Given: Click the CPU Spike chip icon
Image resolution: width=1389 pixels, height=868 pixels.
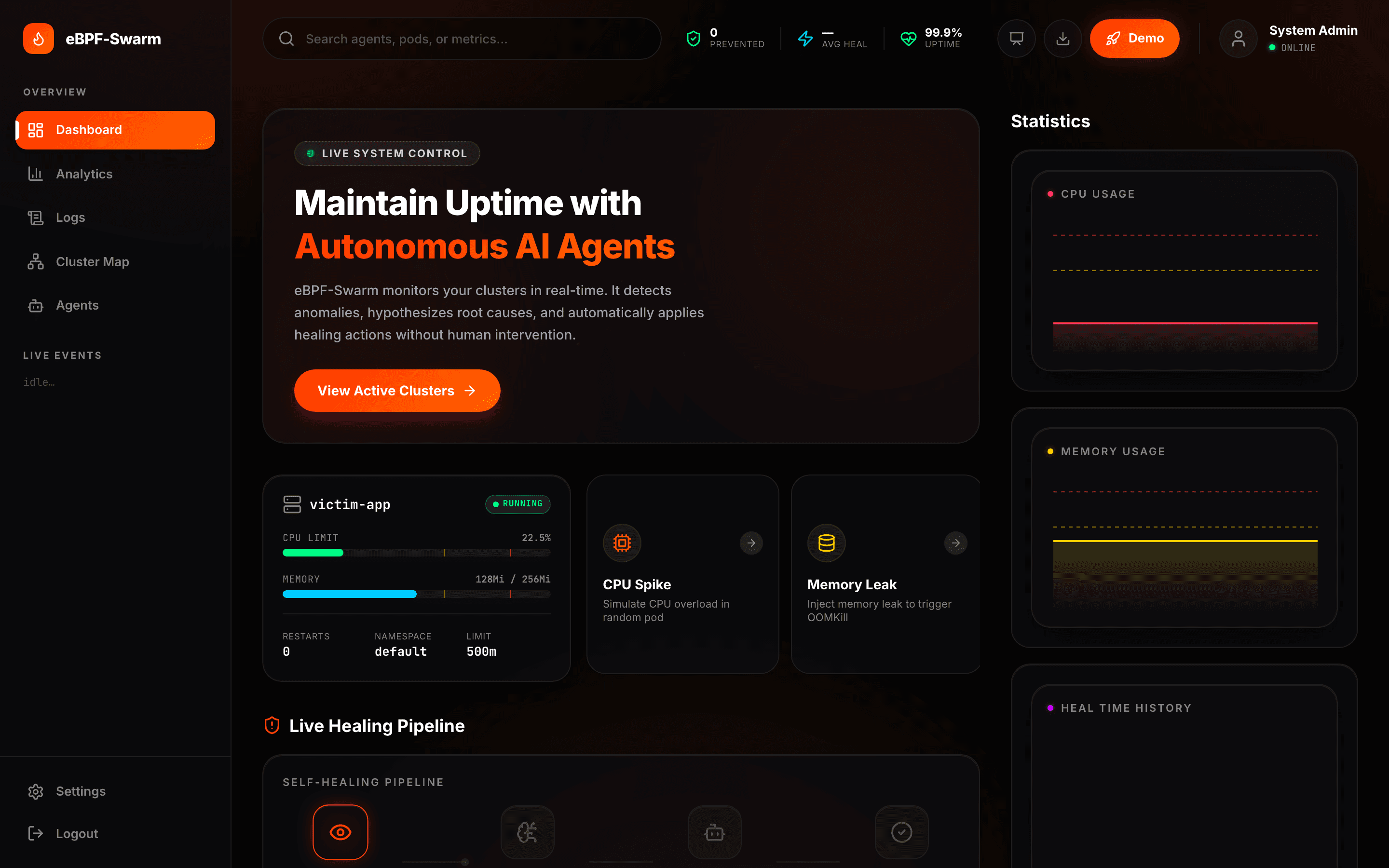Looking at the screenshot, I should [x=622, y=543].
